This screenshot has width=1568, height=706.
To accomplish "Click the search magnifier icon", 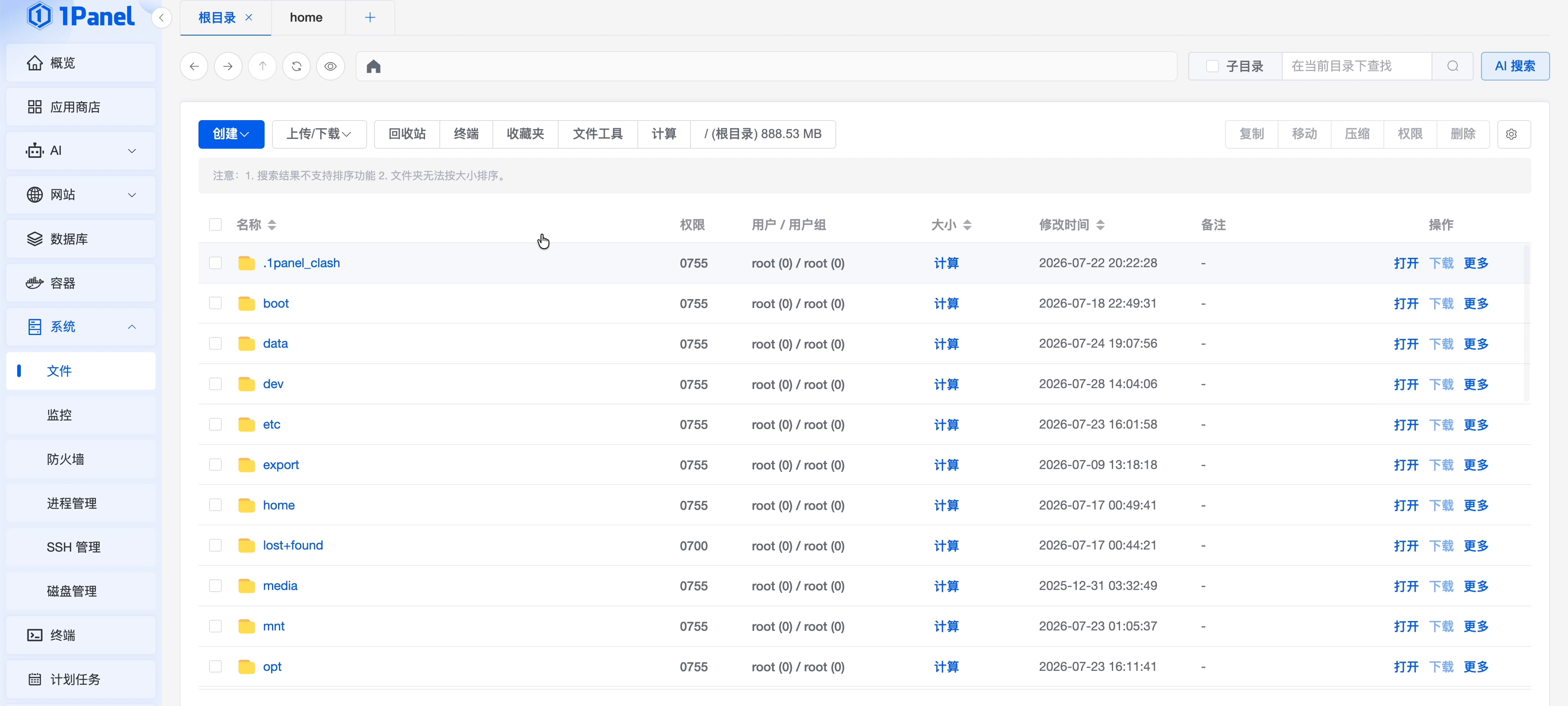I will point(1452,67).
